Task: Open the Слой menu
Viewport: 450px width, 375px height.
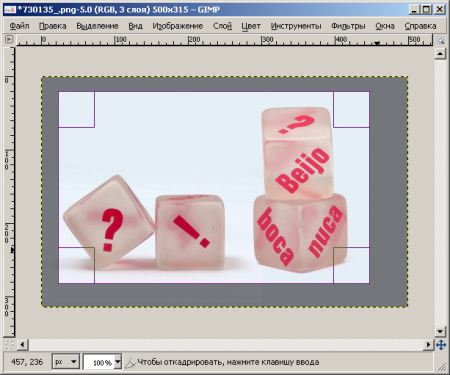Action: click(222, 26)
